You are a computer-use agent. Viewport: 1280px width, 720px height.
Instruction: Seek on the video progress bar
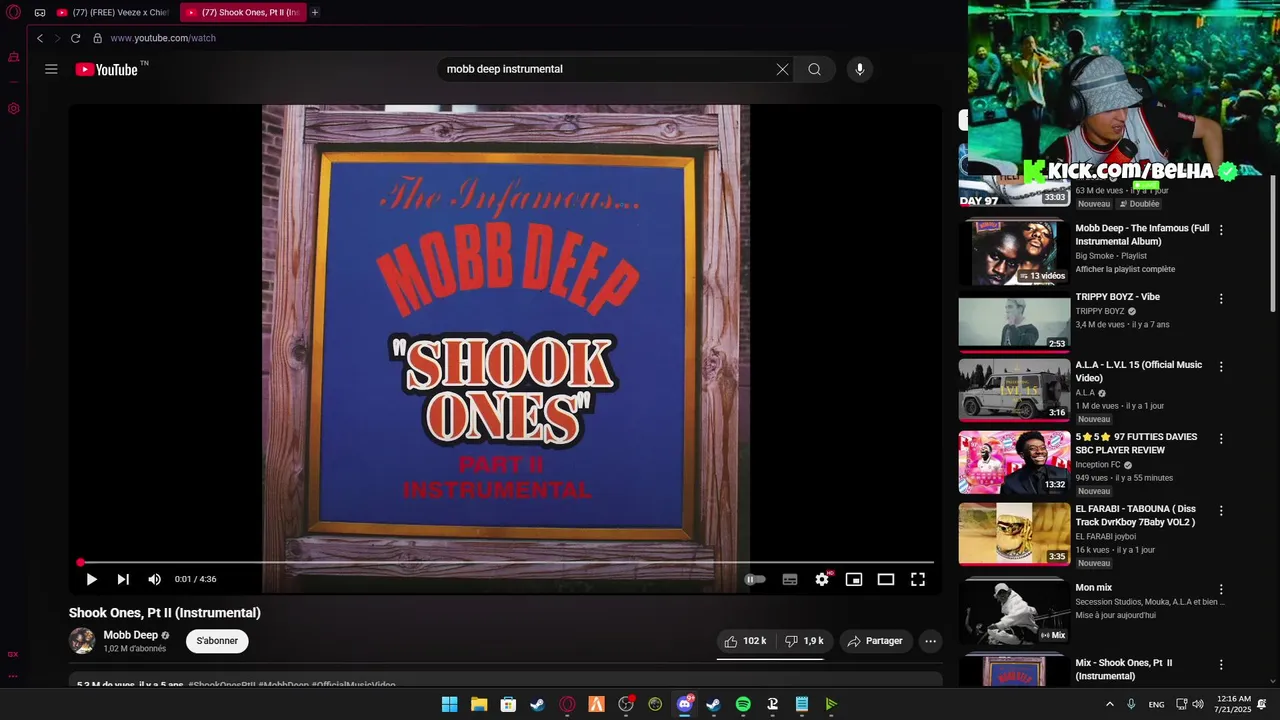[505, 562]
